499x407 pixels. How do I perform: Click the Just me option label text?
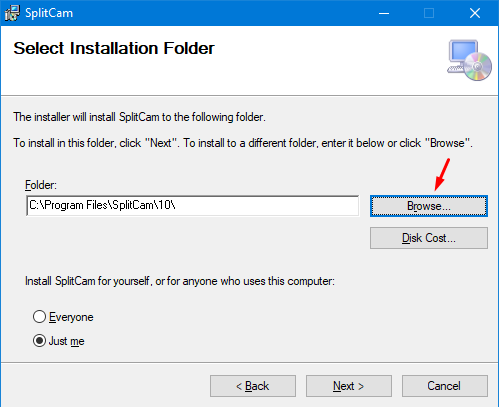coord(67,341)
